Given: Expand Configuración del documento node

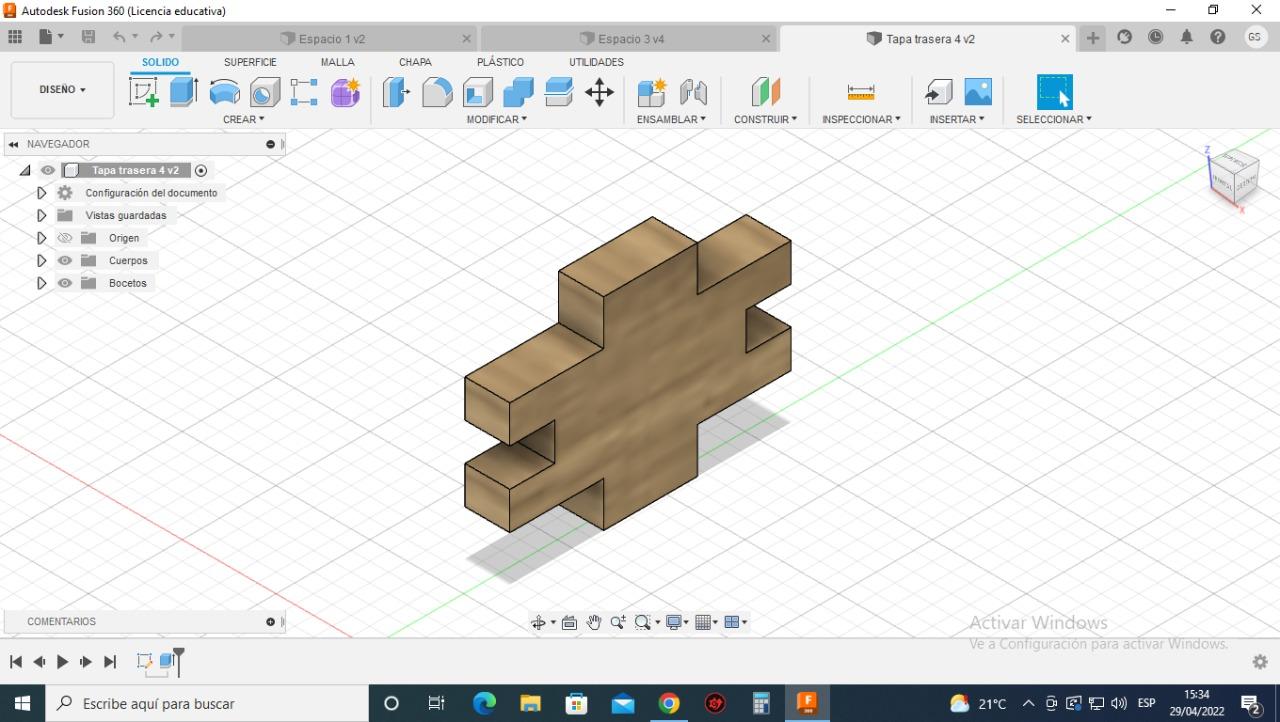Looking at the screenshot, I should (41, 193).
